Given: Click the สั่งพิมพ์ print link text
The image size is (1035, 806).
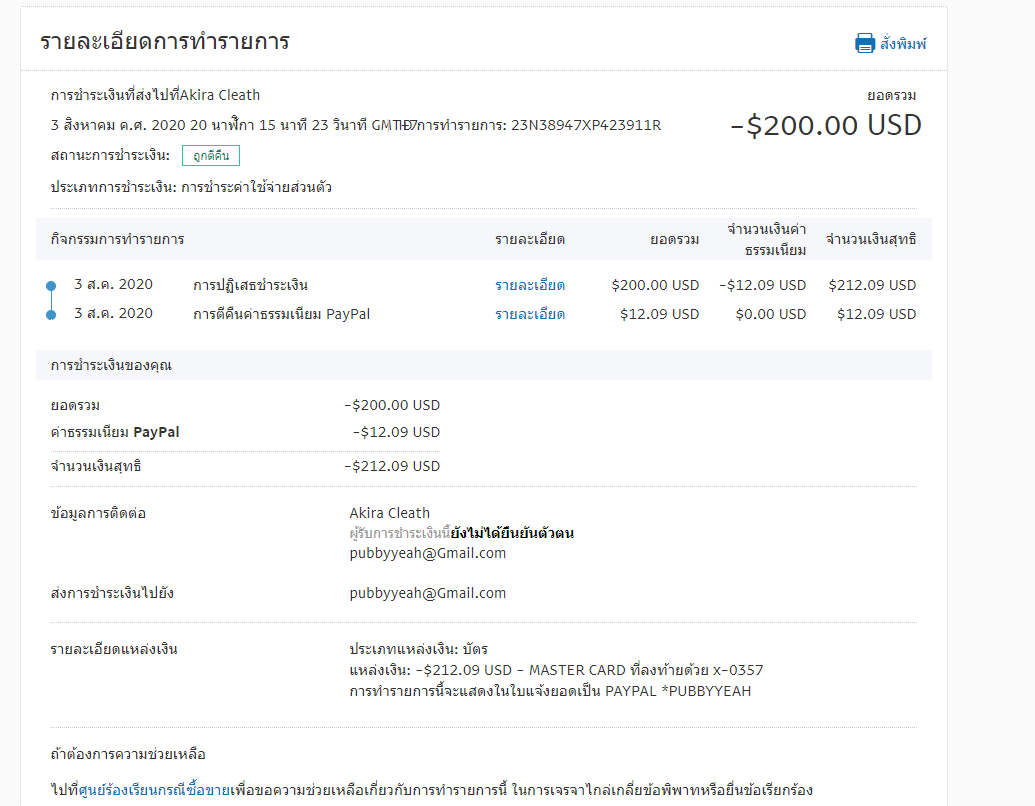Looking at the screenshot, I should [904, 44].
